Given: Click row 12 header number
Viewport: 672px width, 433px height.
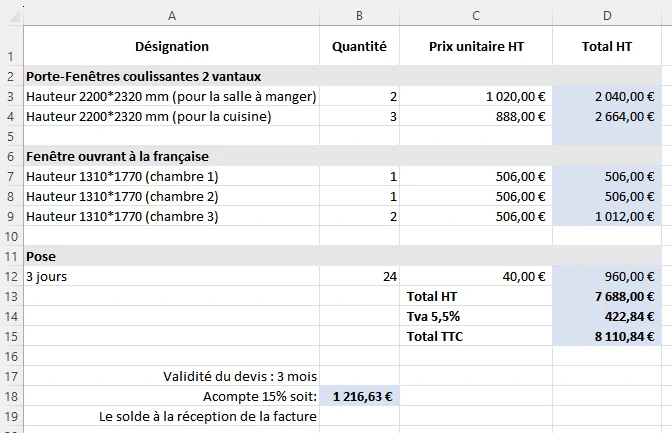Looking at the screenshot, I should (11, 276).
